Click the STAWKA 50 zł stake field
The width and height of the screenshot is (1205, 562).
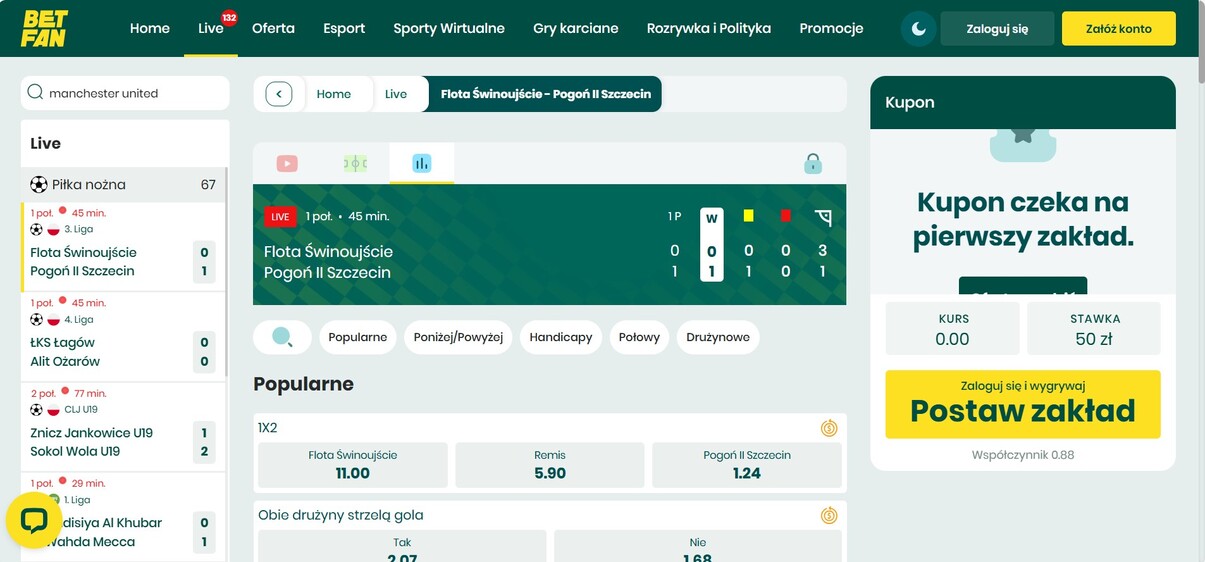point(1094,329)
